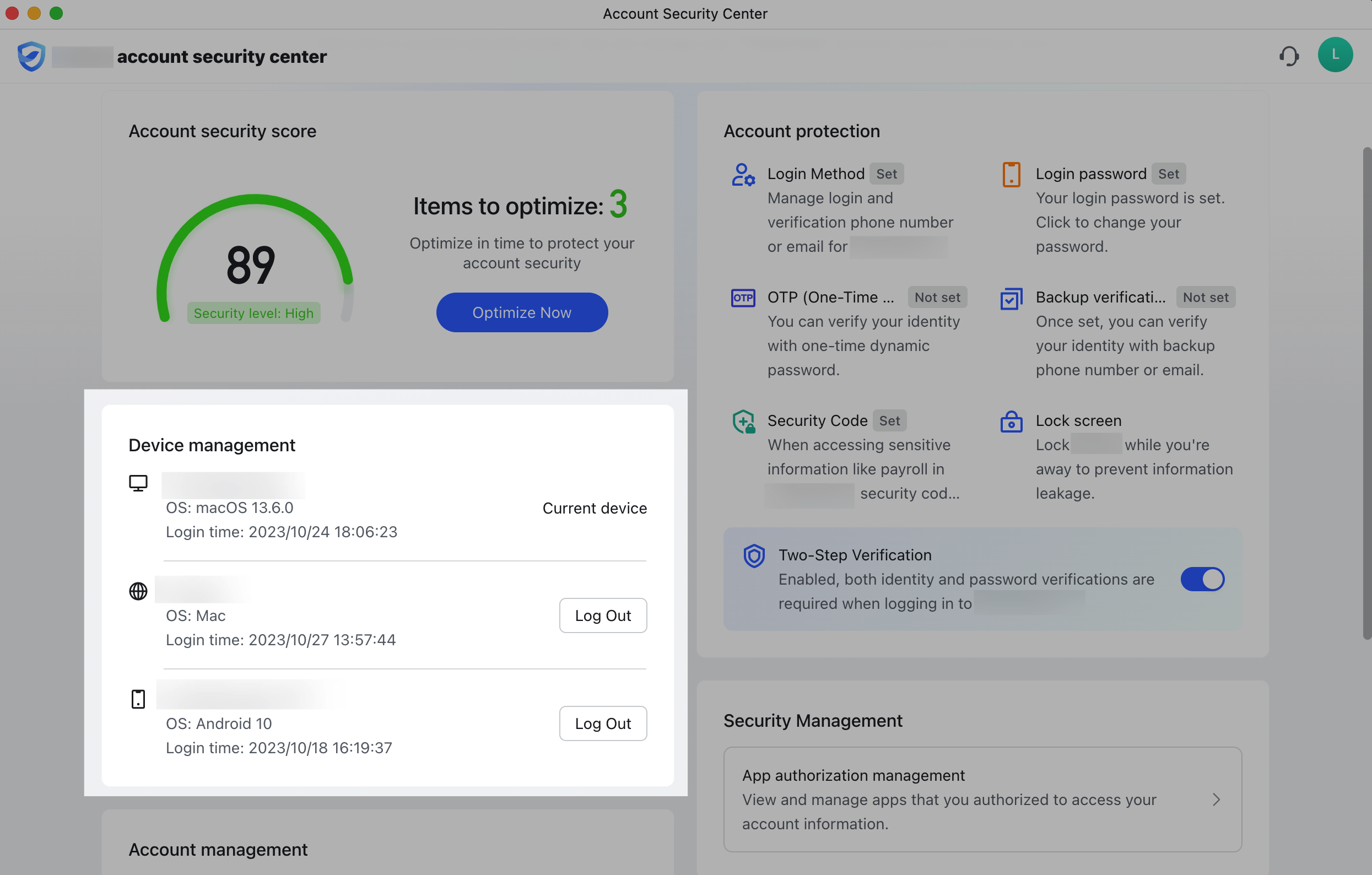Screen dimensions: 1372x875
Task: Expand App authorization management
Action: pyautogui.click(x=1217, y=800)
